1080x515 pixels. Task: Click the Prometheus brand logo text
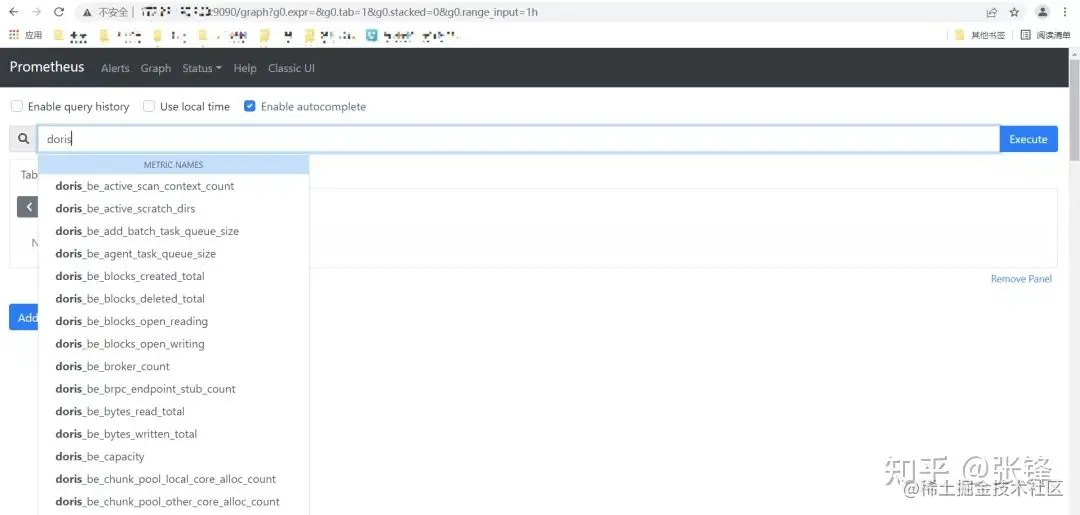[47, 67]
